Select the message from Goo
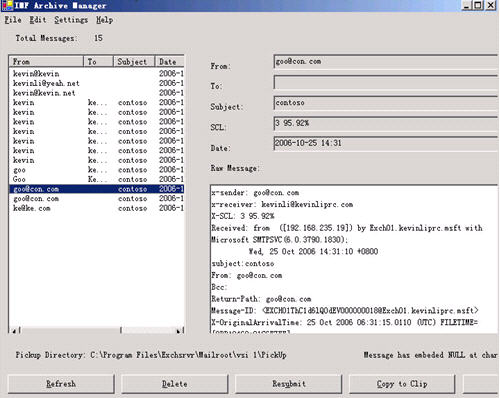The image size is (500, 398). [97, 179]
